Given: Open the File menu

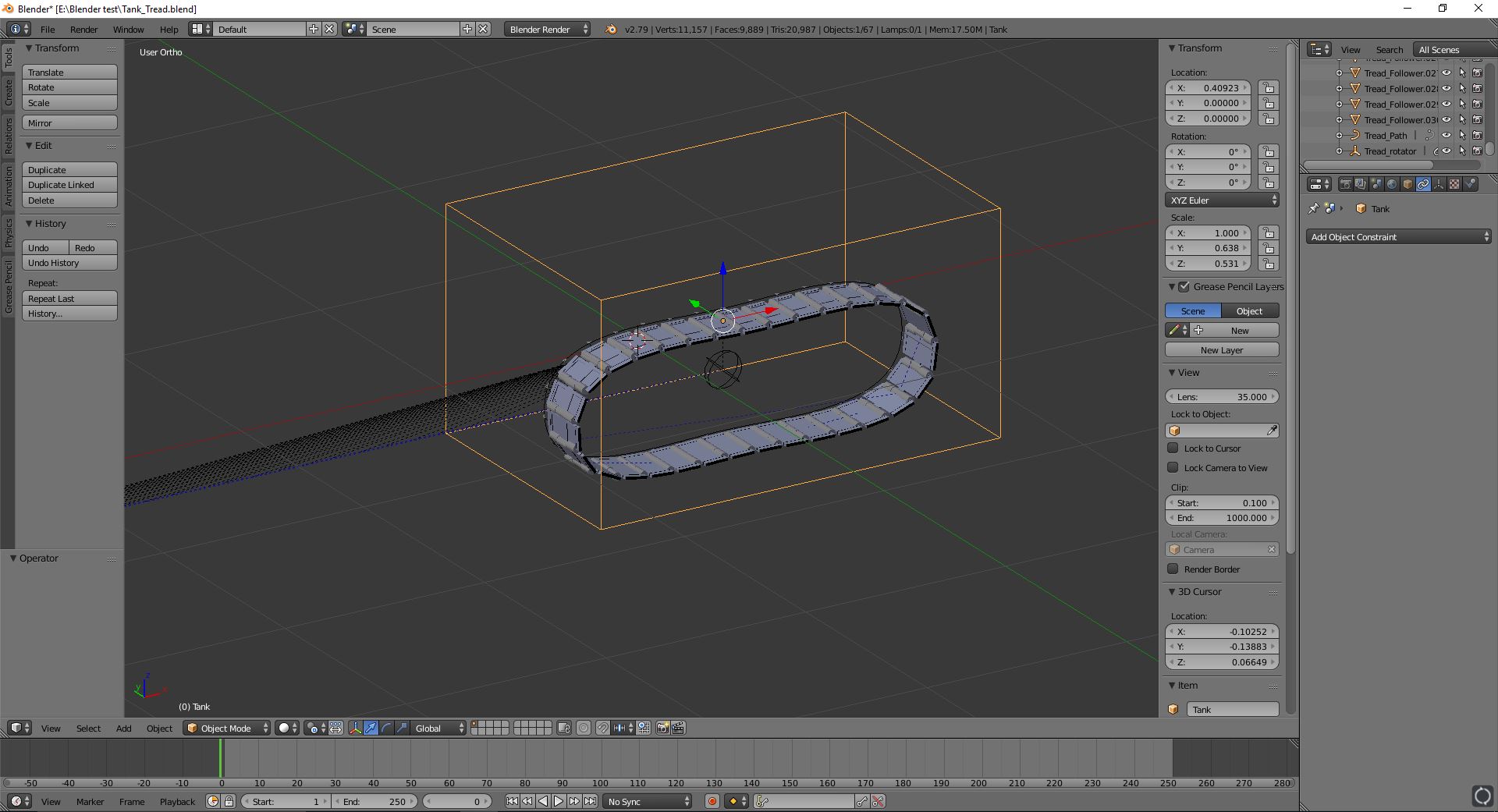Looking at the screenshot, I should tap(48, 29).
